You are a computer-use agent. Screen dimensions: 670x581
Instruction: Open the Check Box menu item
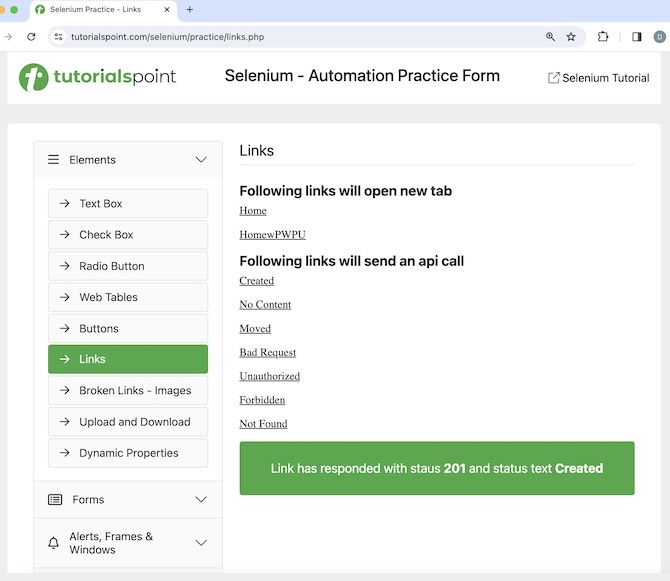pyautogui.click(x=128, y=235)
